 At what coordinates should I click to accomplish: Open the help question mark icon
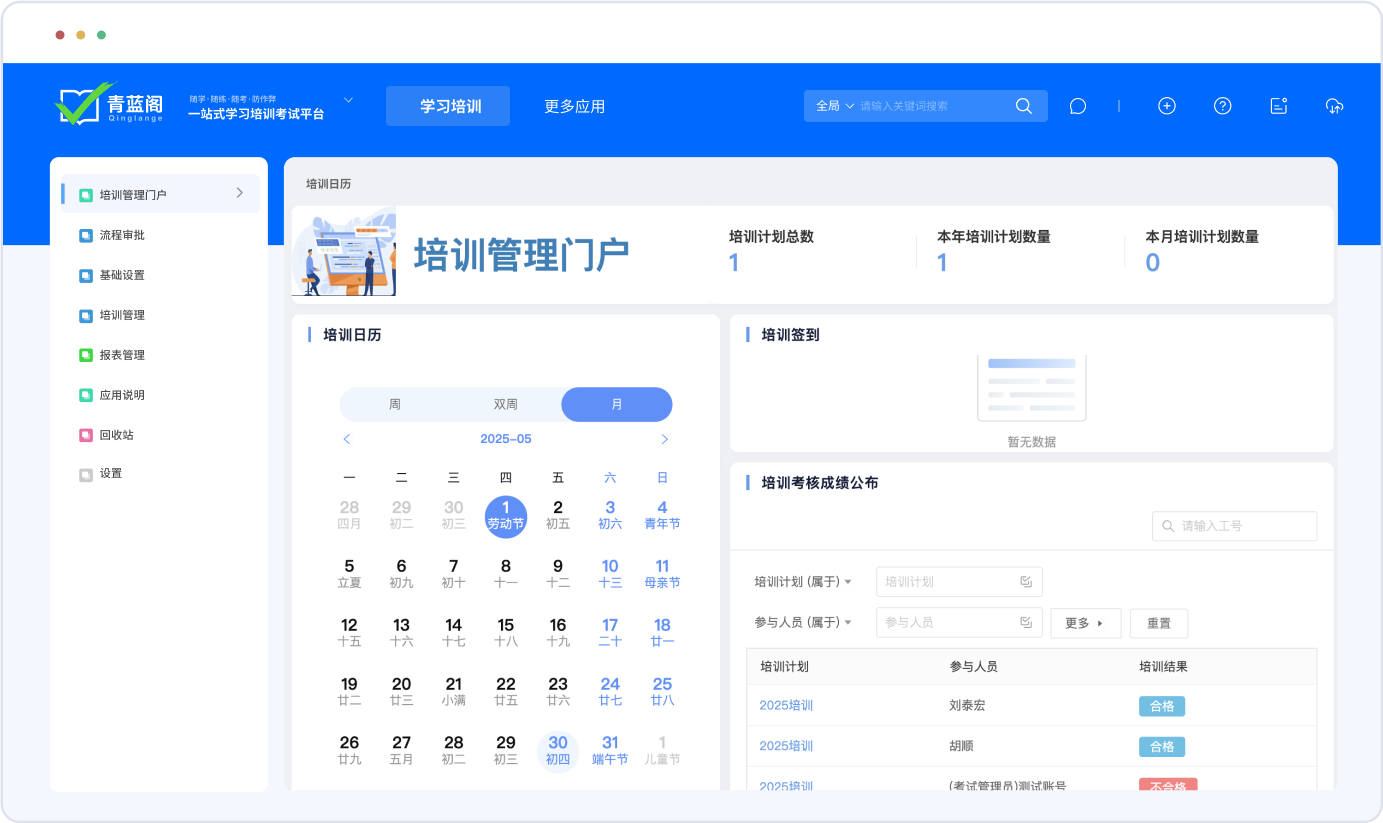coord(1222,106)
